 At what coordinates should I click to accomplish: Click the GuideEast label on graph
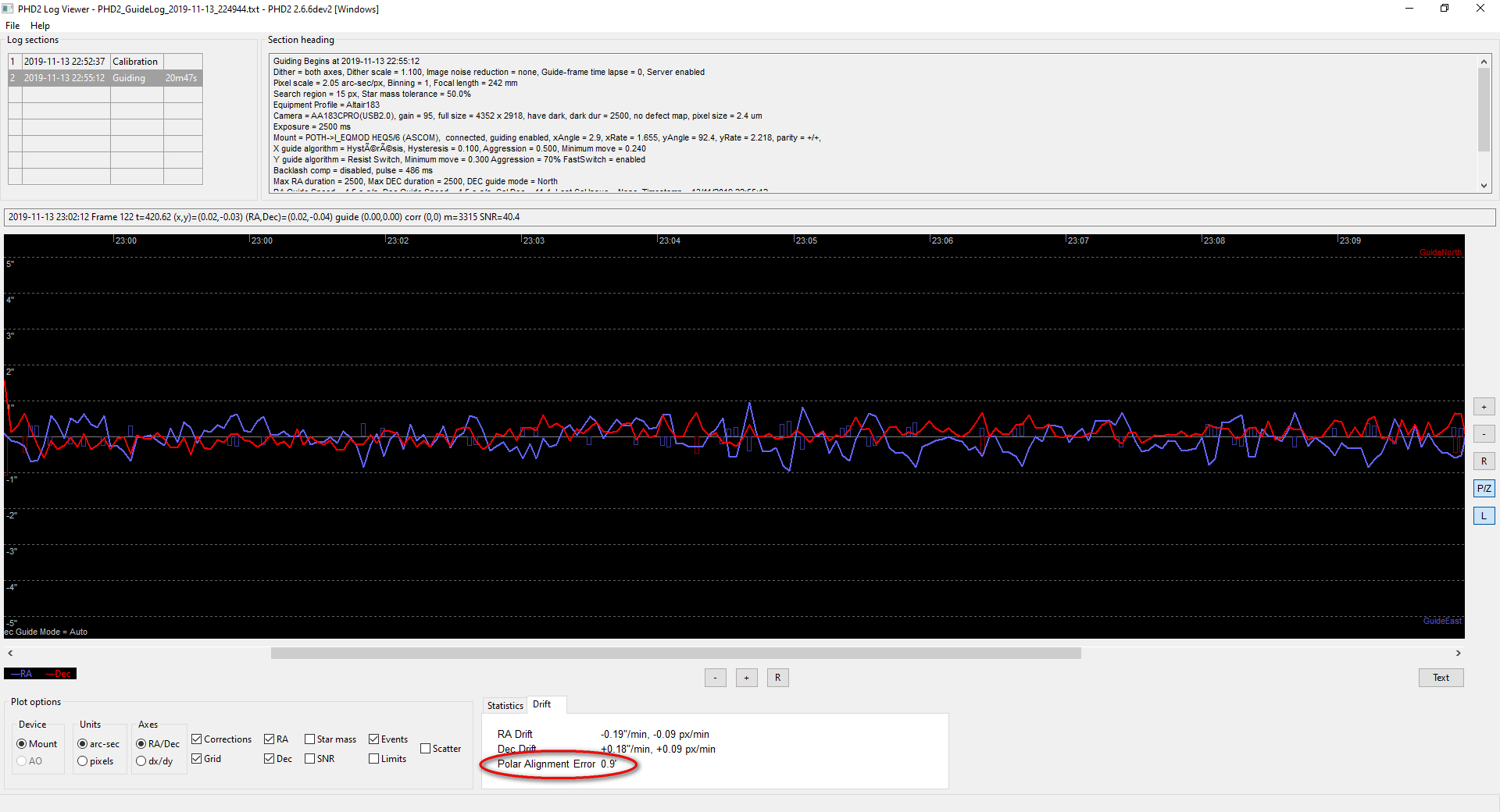[x=1442, y=621]
